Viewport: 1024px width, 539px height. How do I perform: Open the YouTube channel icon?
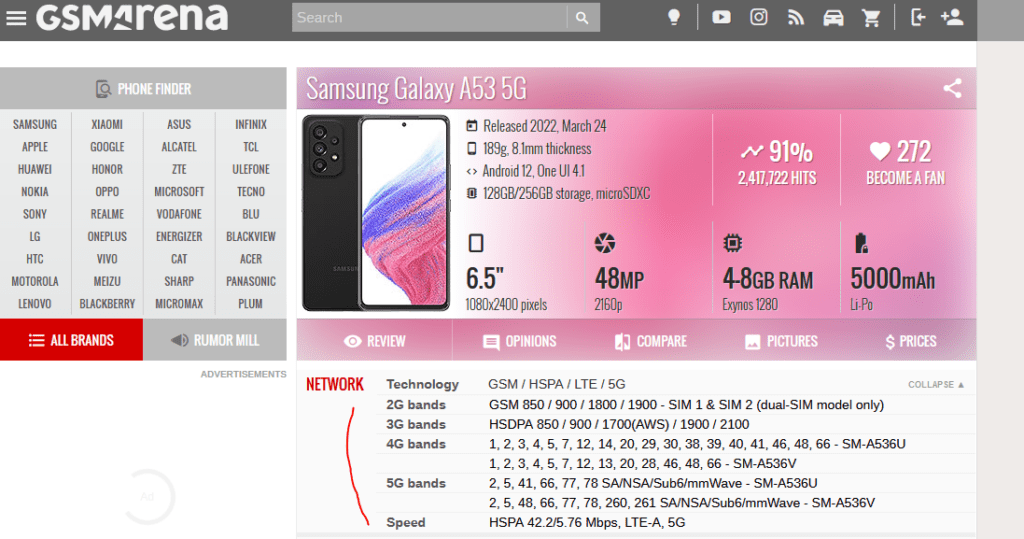point(721,17)
